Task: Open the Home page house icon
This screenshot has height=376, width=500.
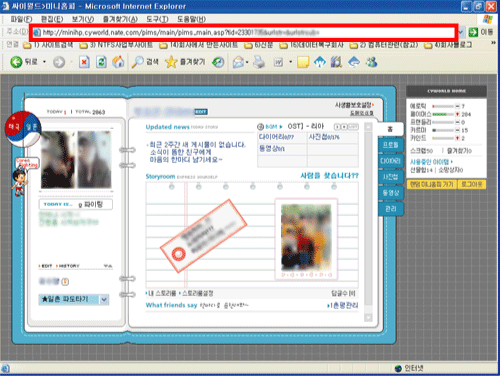Action: (x=118, y=62)
